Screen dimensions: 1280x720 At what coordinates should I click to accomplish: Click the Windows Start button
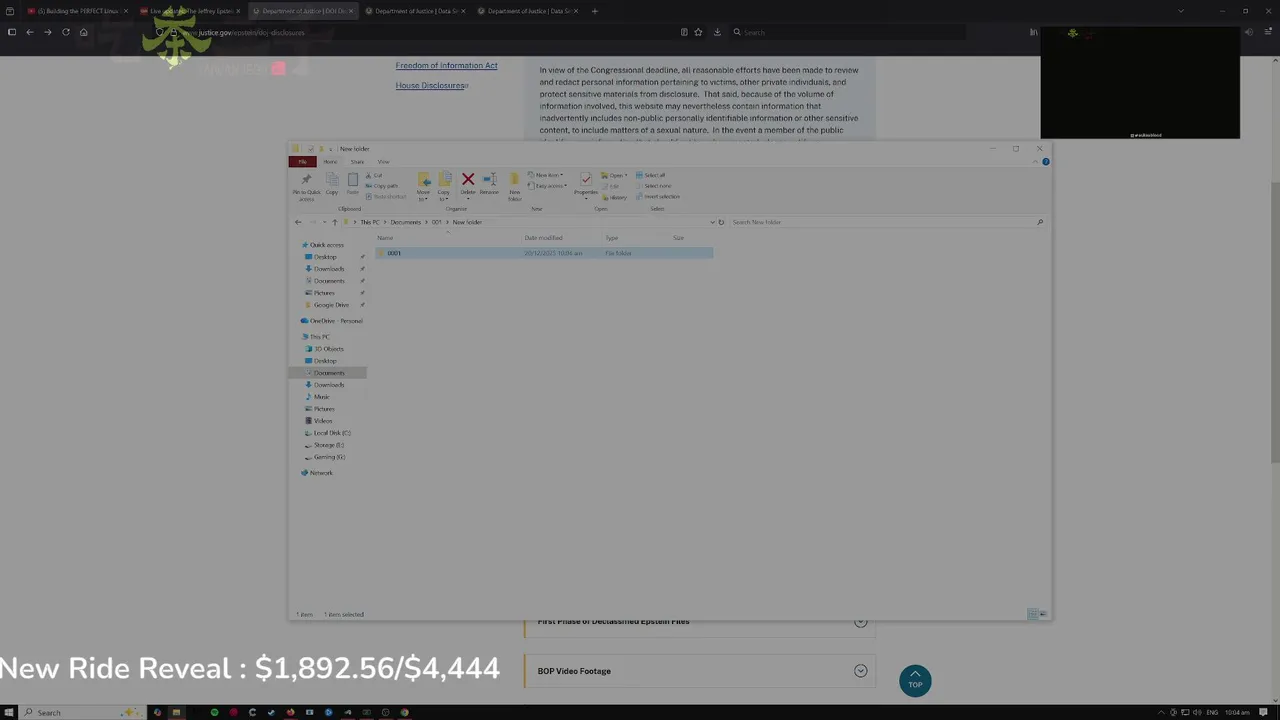pyautogui.click(x=10, y=712)
